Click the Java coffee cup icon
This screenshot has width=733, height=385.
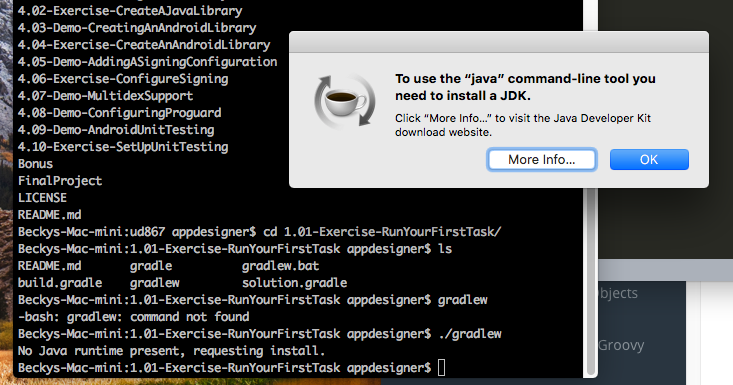click(345, 100)
